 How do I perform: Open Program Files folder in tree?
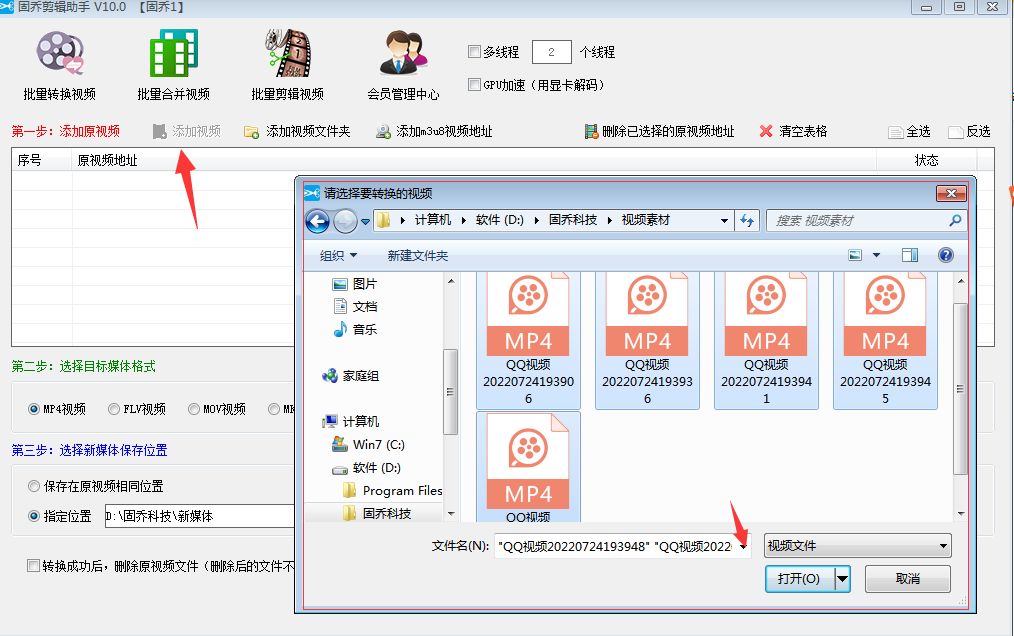coord(392,490)
